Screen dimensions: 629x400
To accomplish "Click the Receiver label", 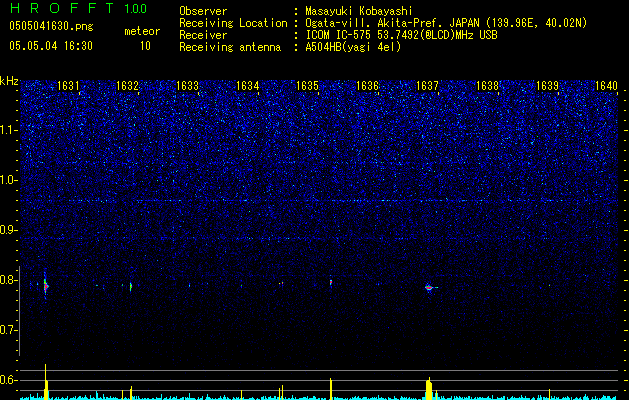I will 203,35.
